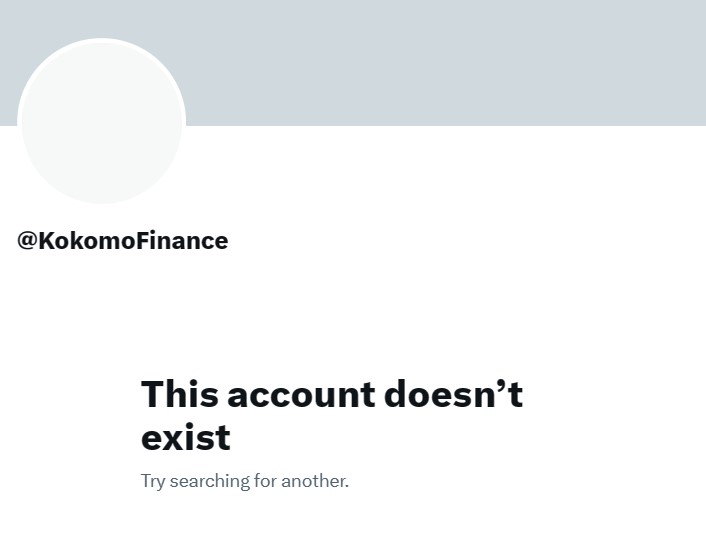Click the word "account" in the heading
The image size is (706, 538).
pos(301,394)
